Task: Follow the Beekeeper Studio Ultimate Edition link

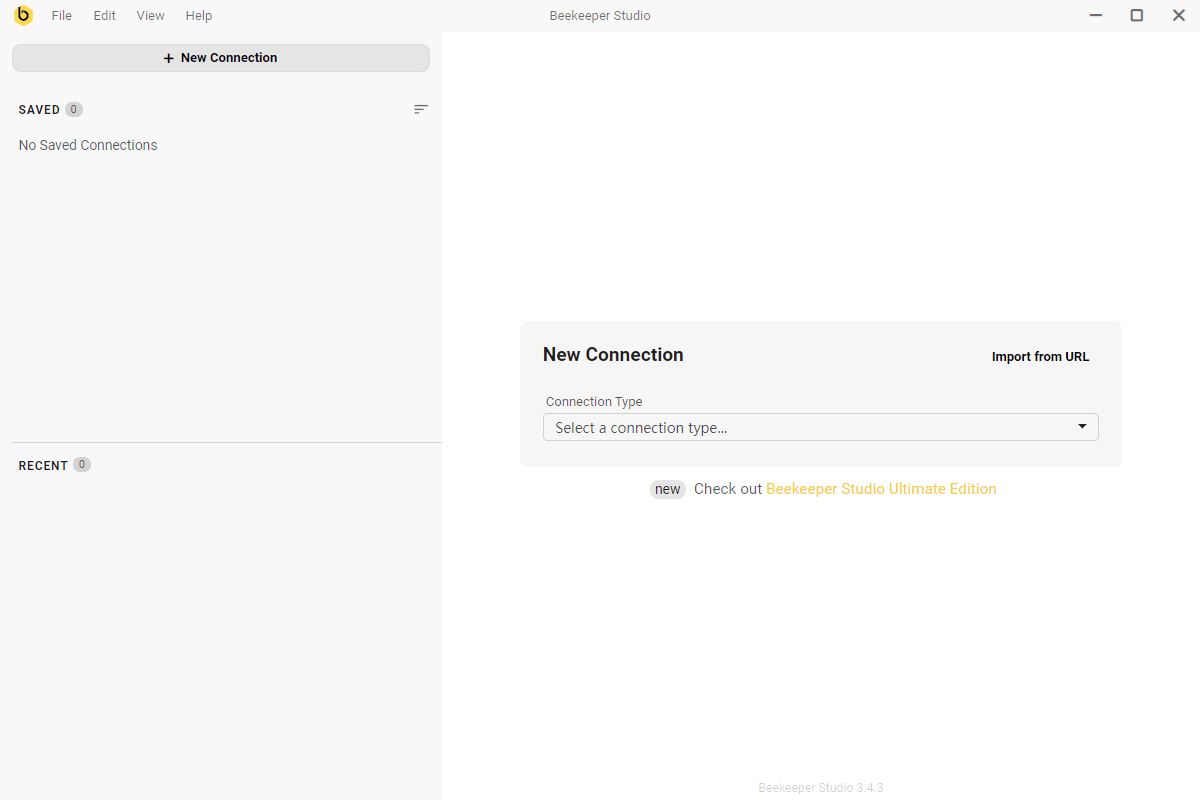Action: click(x=881, y=489)
